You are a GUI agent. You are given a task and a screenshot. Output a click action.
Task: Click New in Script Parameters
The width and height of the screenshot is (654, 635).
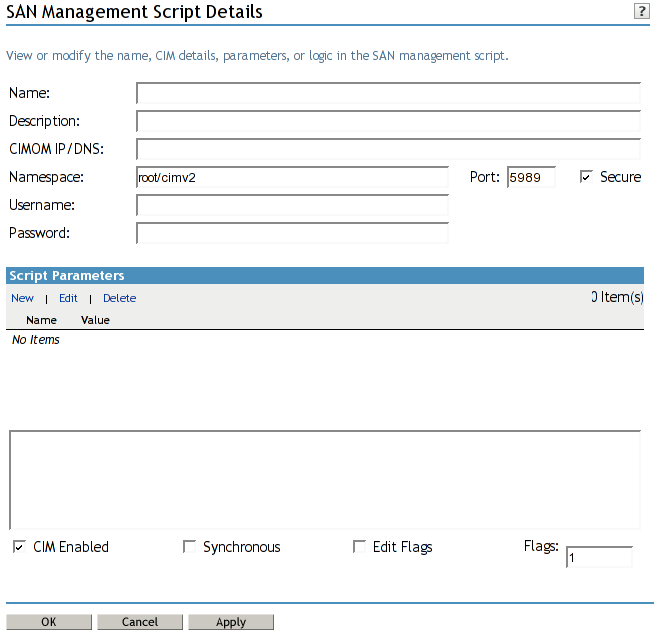pos(22,298)
